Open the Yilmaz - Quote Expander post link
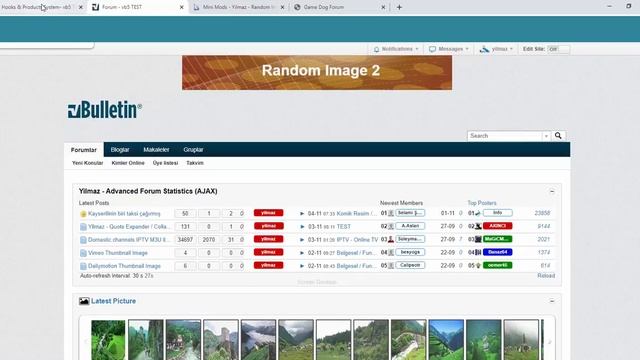This screenshot has height=360, width=640. pos(129,227)
